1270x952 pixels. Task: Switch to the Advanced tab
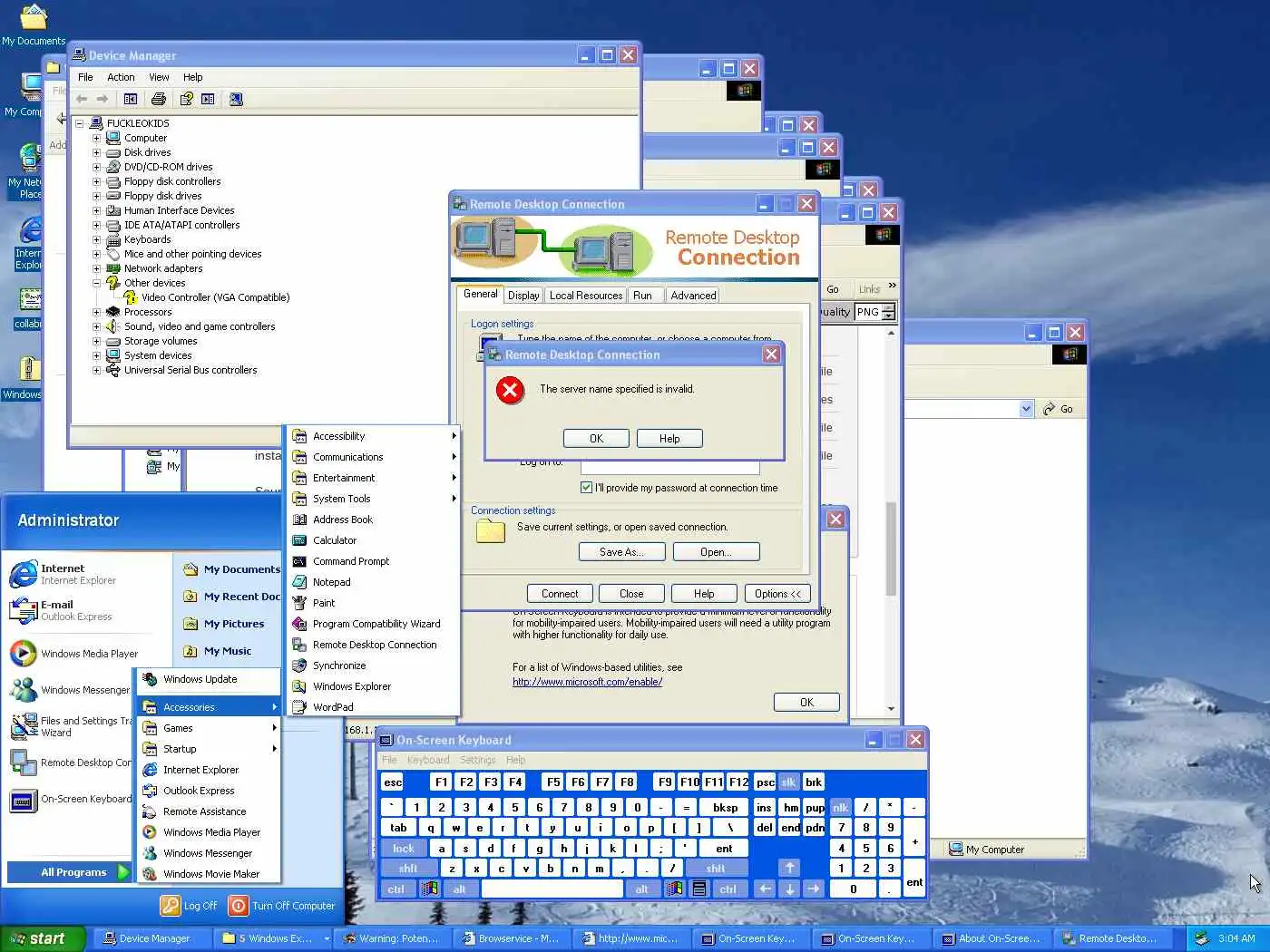693,296
